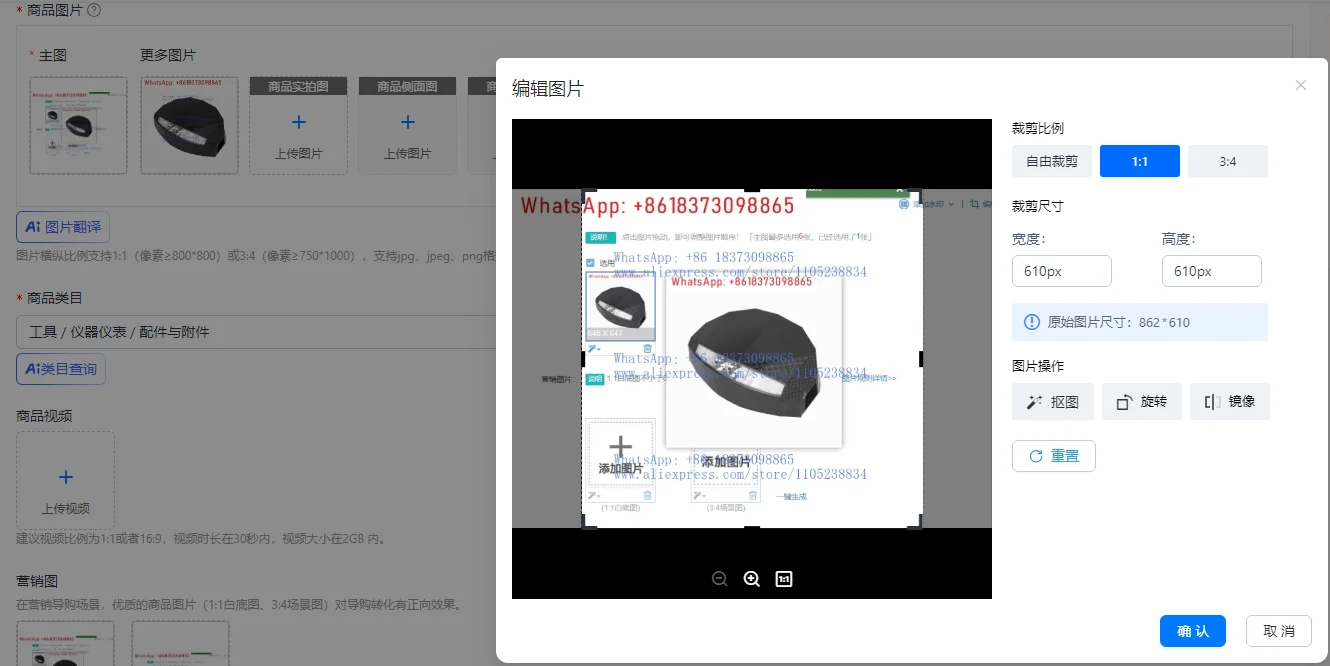This screenshot has height=666, width=1330.
Task: Click the 裁剪比例 label
Action: [x=1038, y=128]
